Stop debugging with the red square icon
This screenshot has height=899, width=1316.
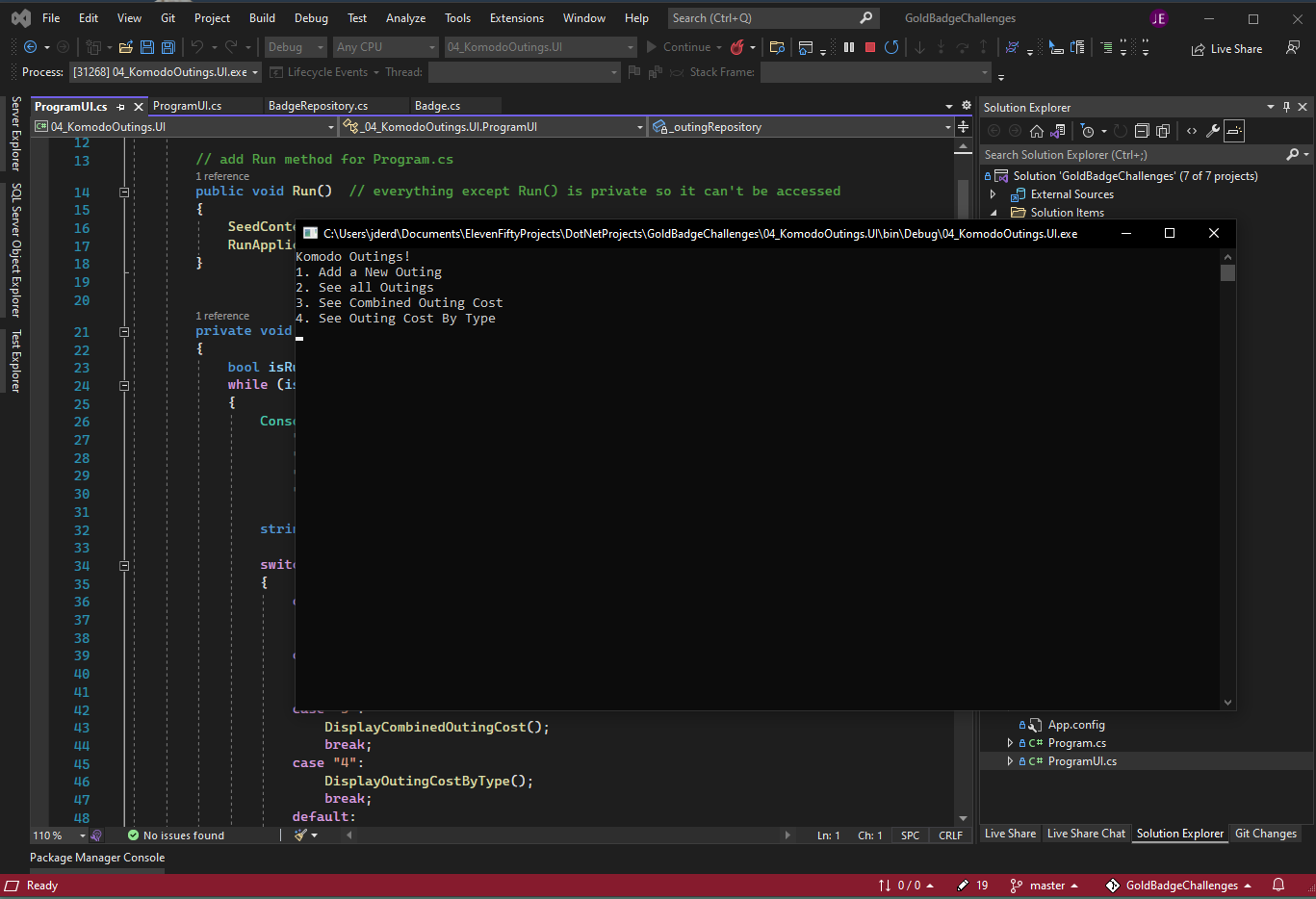coord(870,47)
